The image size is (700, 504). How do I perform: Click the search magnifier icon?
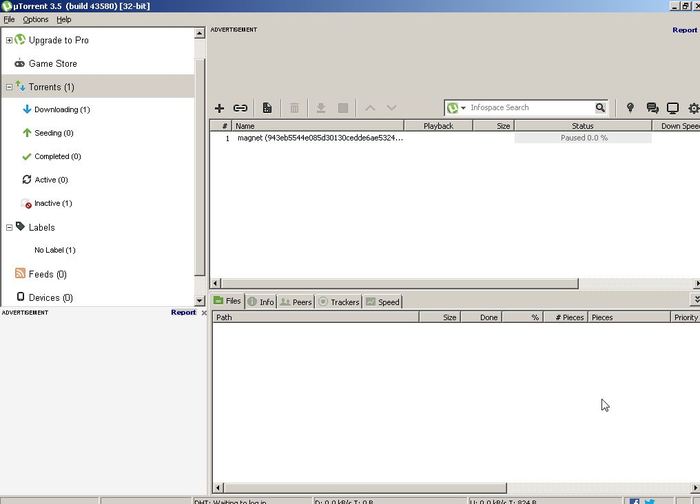pos(600,108)
